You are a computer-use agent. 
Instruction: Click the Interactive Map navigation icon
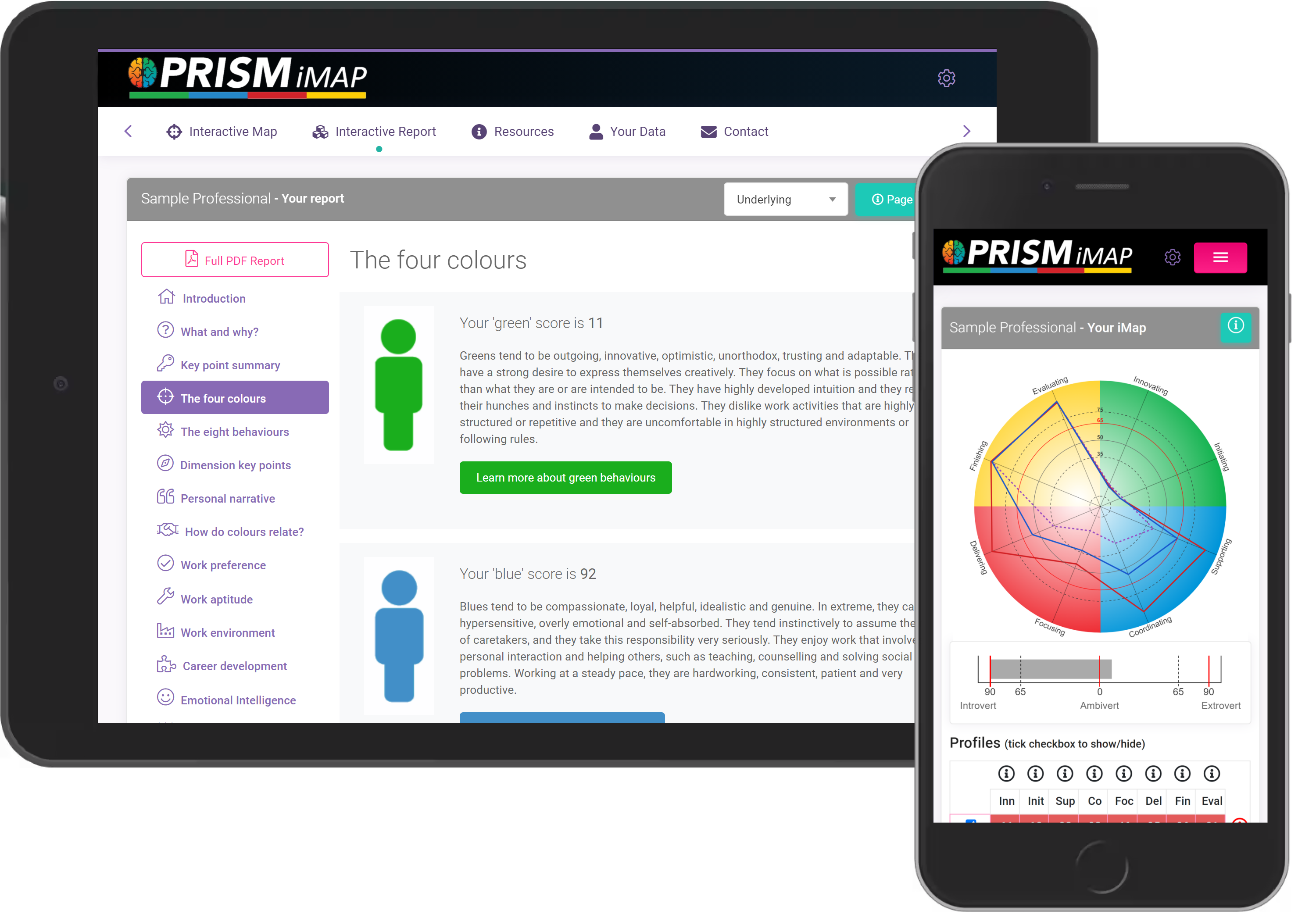[x=175, y=131]
